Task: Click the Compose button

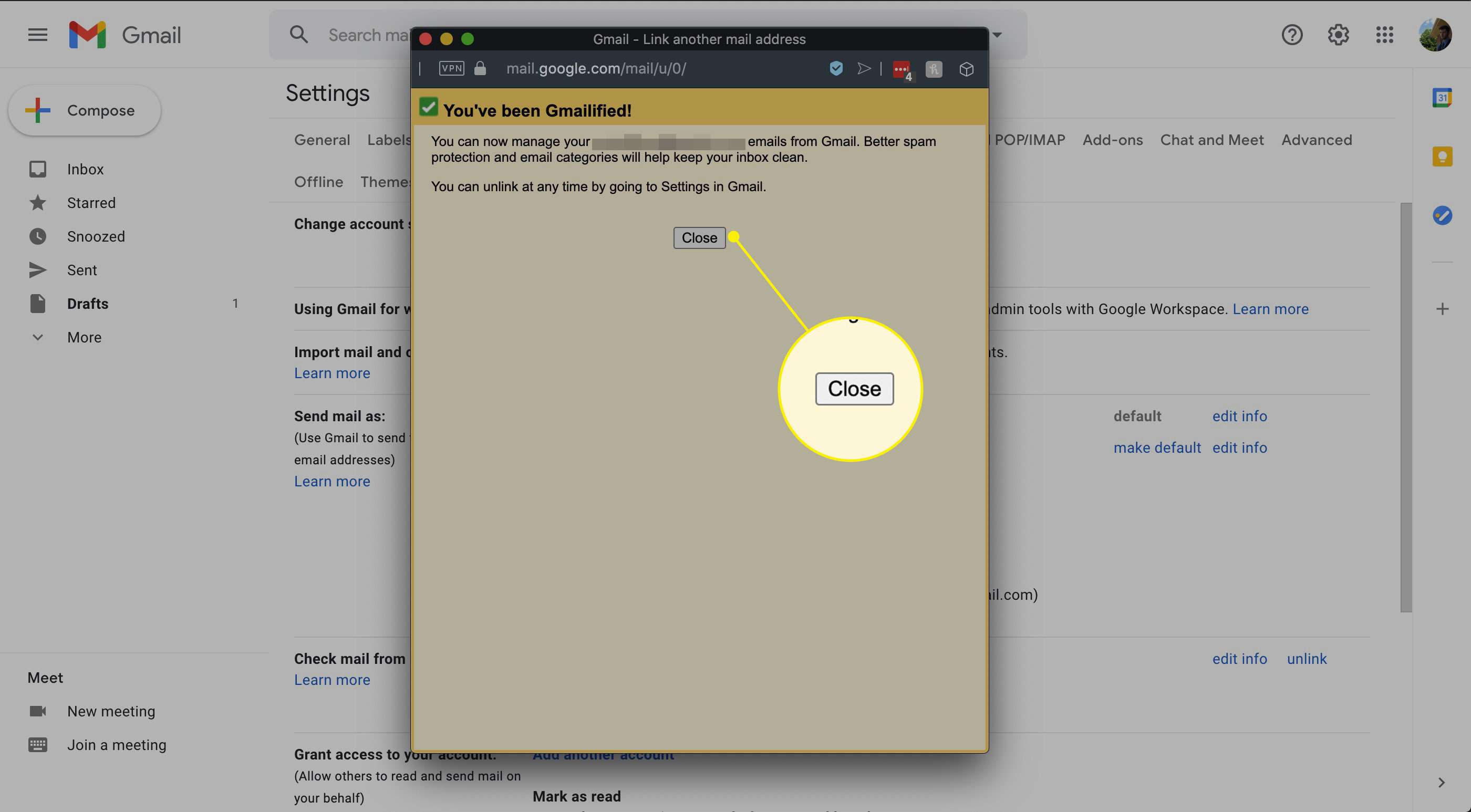Action: [85, 110]
